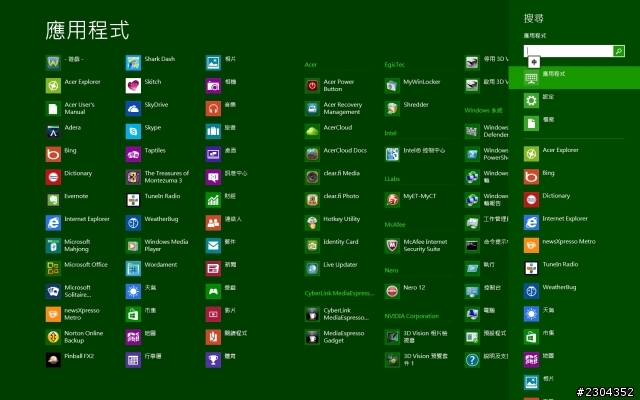
Task: Open newsXpresso Metro in the apps list
Action: [x=73, y=314]
